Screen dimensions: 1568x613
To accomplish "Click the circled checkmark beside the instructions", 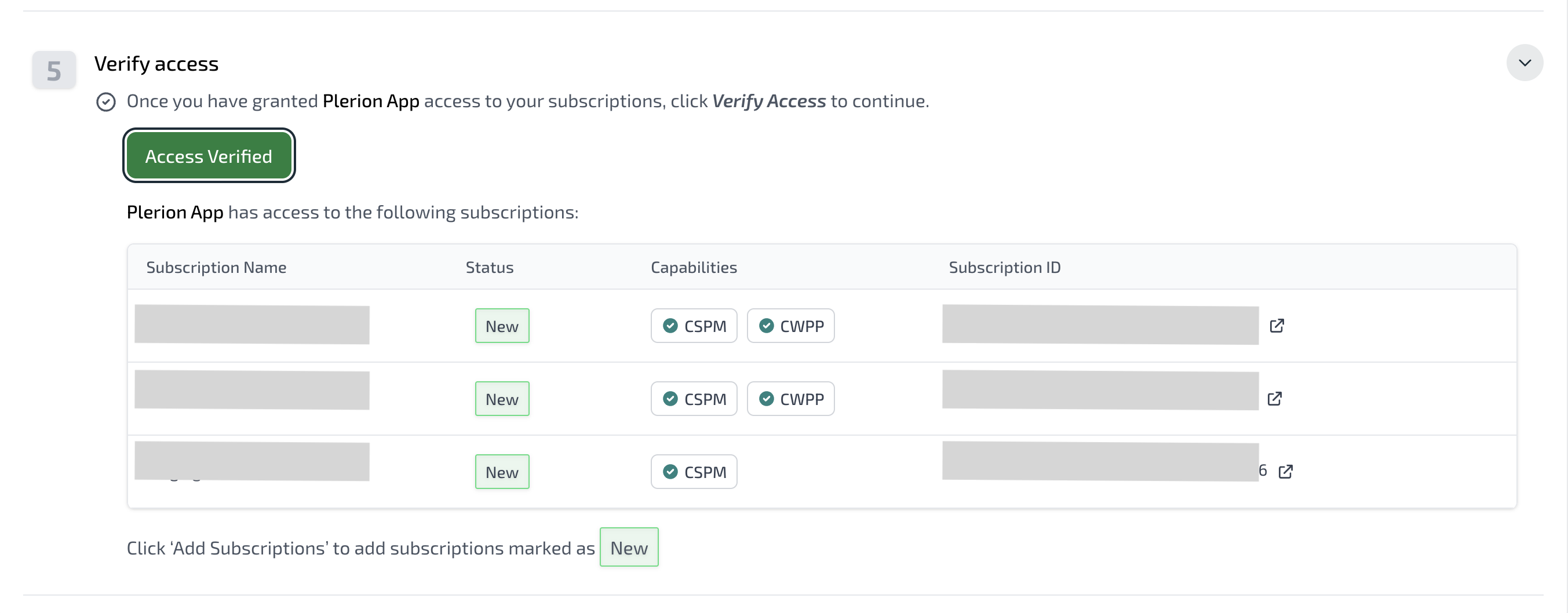I will 106,101.
